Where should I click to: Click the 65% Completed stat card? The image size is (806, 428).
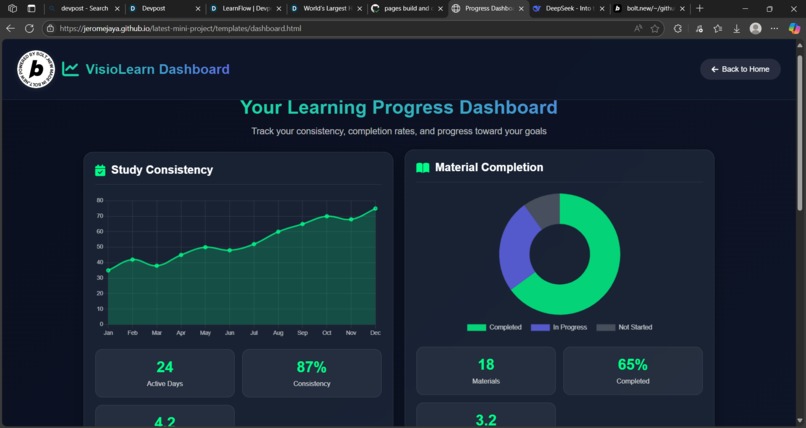(633, 371)
